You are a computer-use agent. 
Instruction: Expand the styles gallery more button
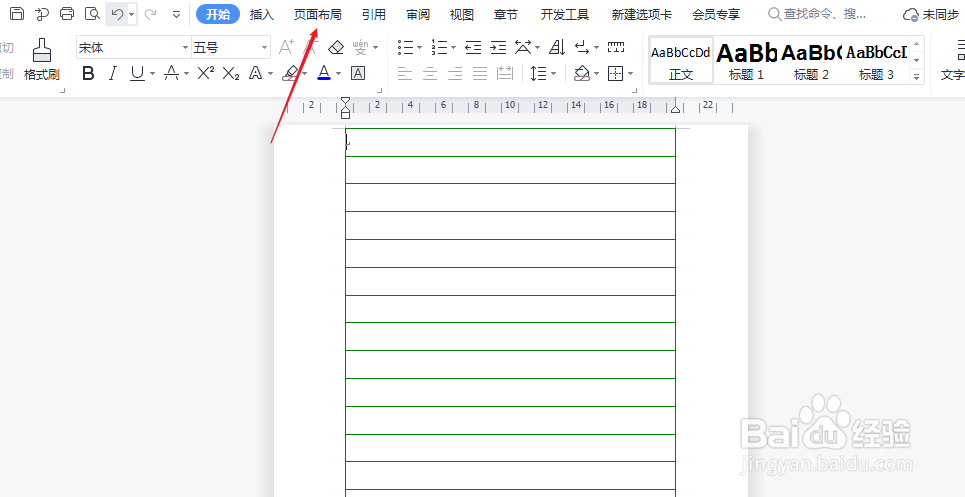point(916,77)
